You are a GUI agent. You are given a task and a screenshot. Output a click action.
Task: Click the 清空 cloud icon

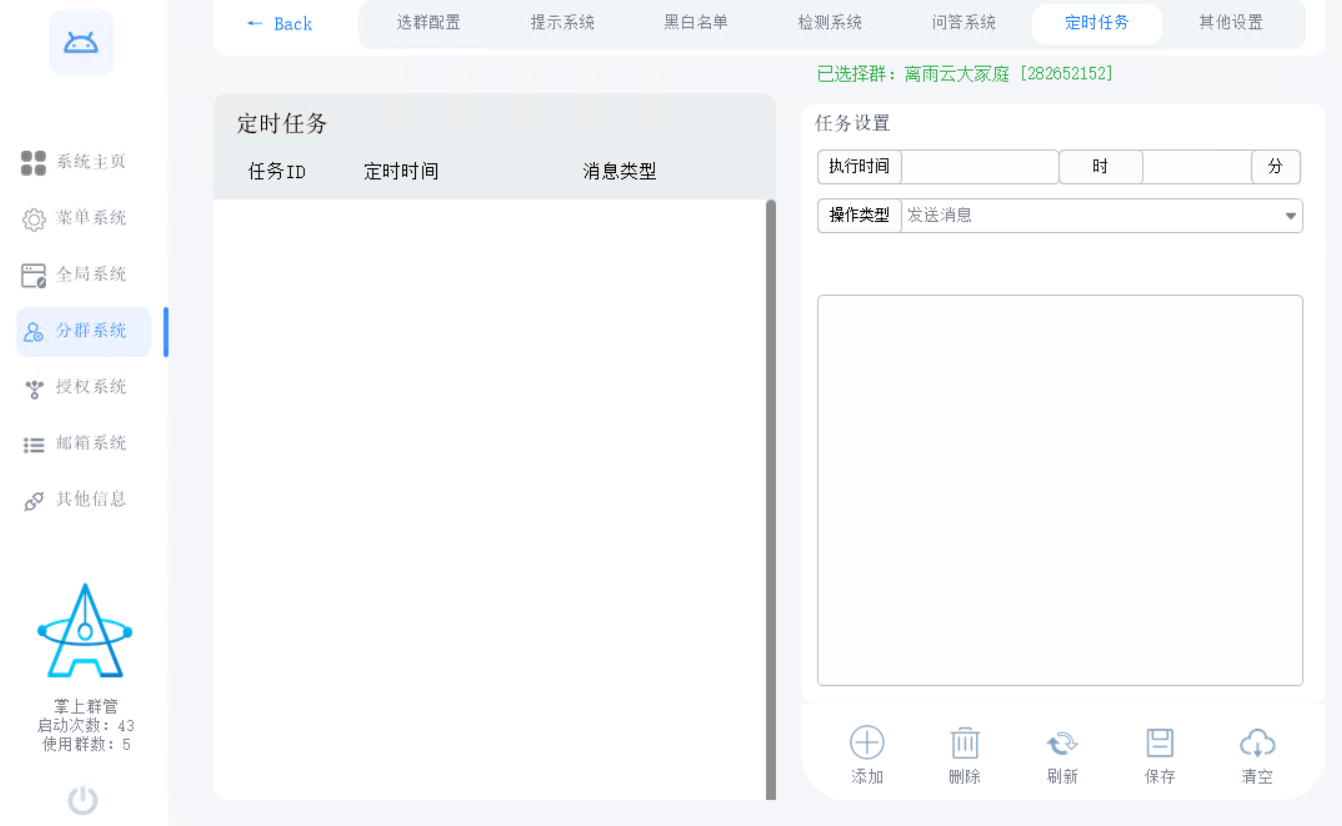coord(1257,743)
